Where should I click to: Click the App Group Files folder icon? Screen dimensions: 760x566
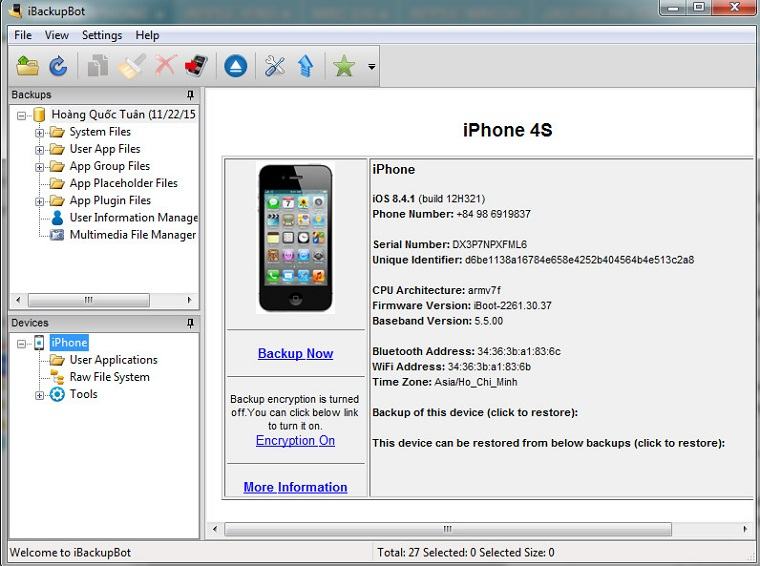57,166
